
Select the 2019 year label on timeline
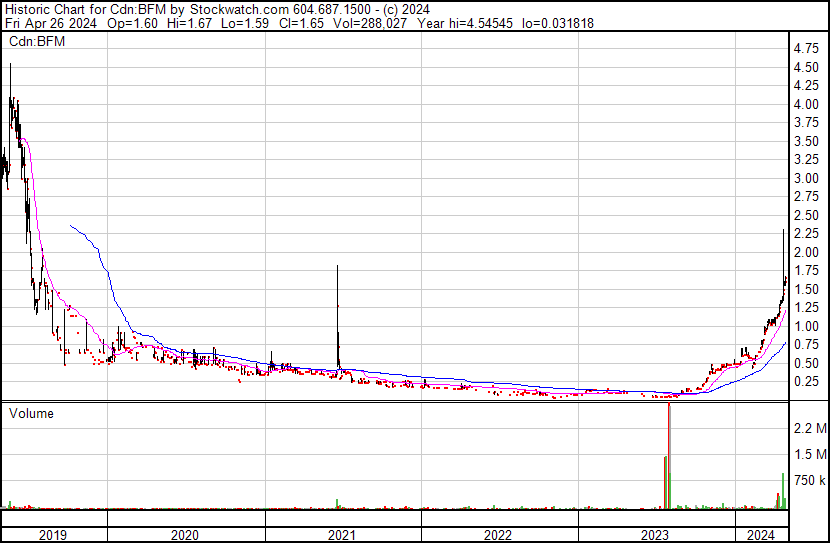[53, 535]
